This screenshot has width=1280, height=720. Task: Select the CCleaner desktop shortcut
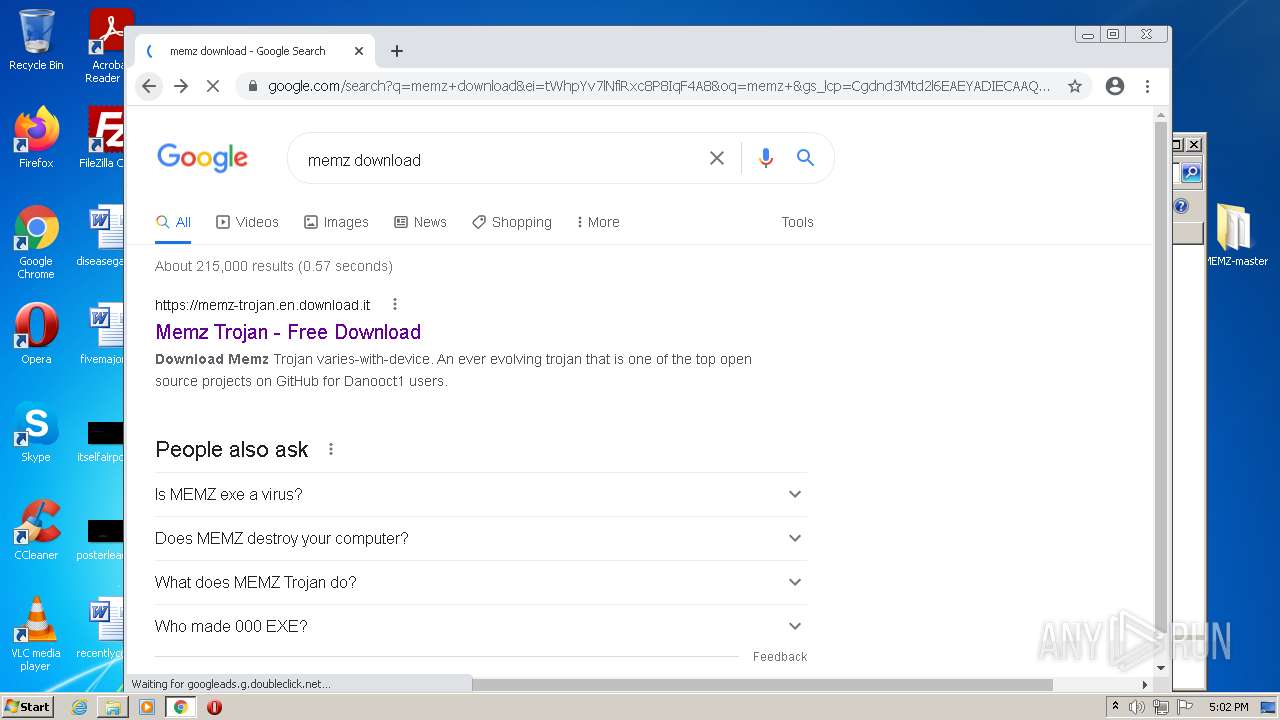pyautogui.click(x=36, y=530)
